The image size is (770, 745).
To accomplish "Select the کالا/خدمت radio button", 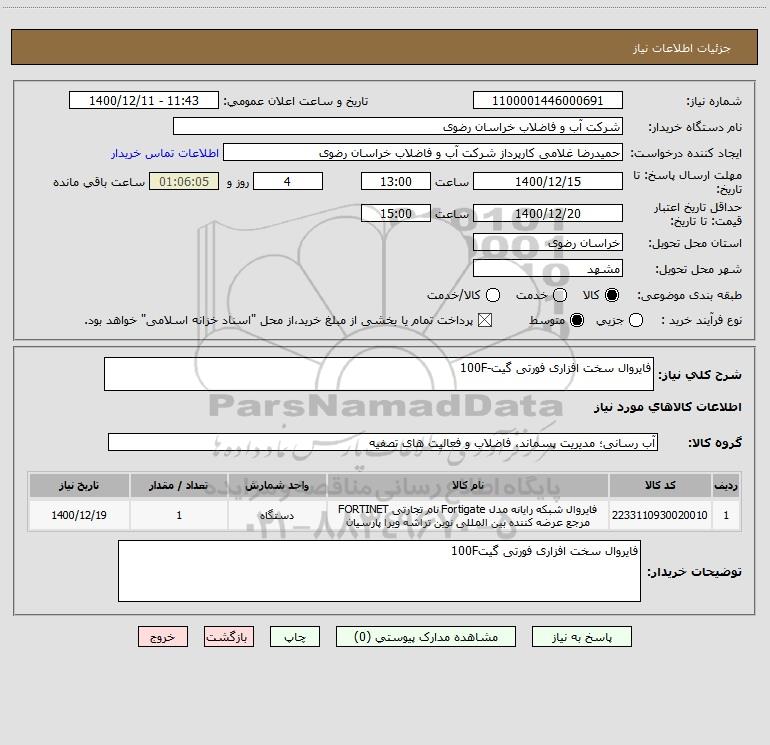I will click(493, 295).
